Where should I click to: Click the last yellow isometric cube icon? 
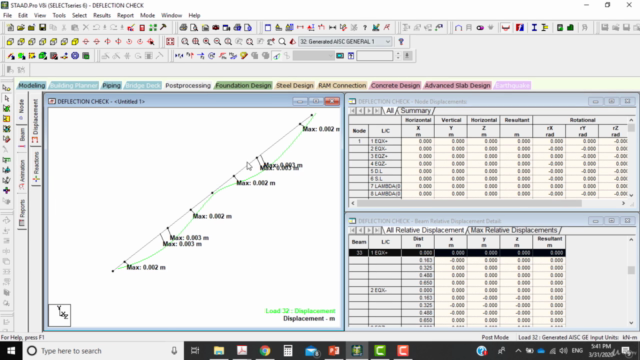75,42
